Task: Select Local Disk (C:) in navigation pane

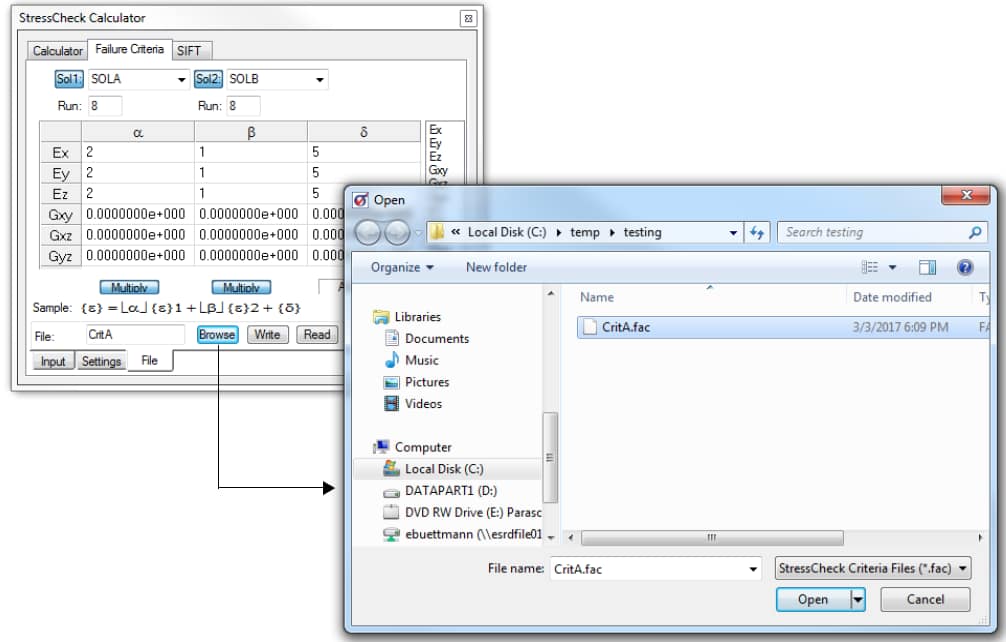Action: (444, 469)
